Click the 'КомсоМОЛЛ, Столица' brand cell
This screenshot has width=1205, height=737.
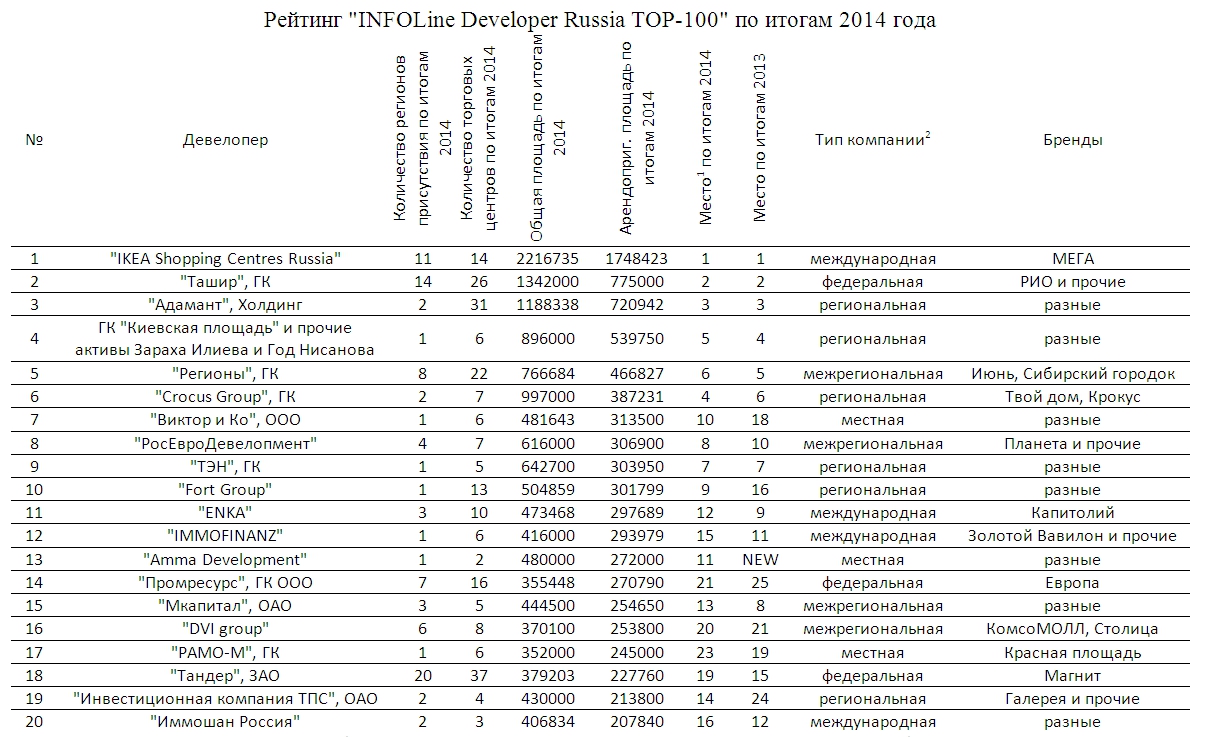pyautogui.click(x=1073, y=629)
